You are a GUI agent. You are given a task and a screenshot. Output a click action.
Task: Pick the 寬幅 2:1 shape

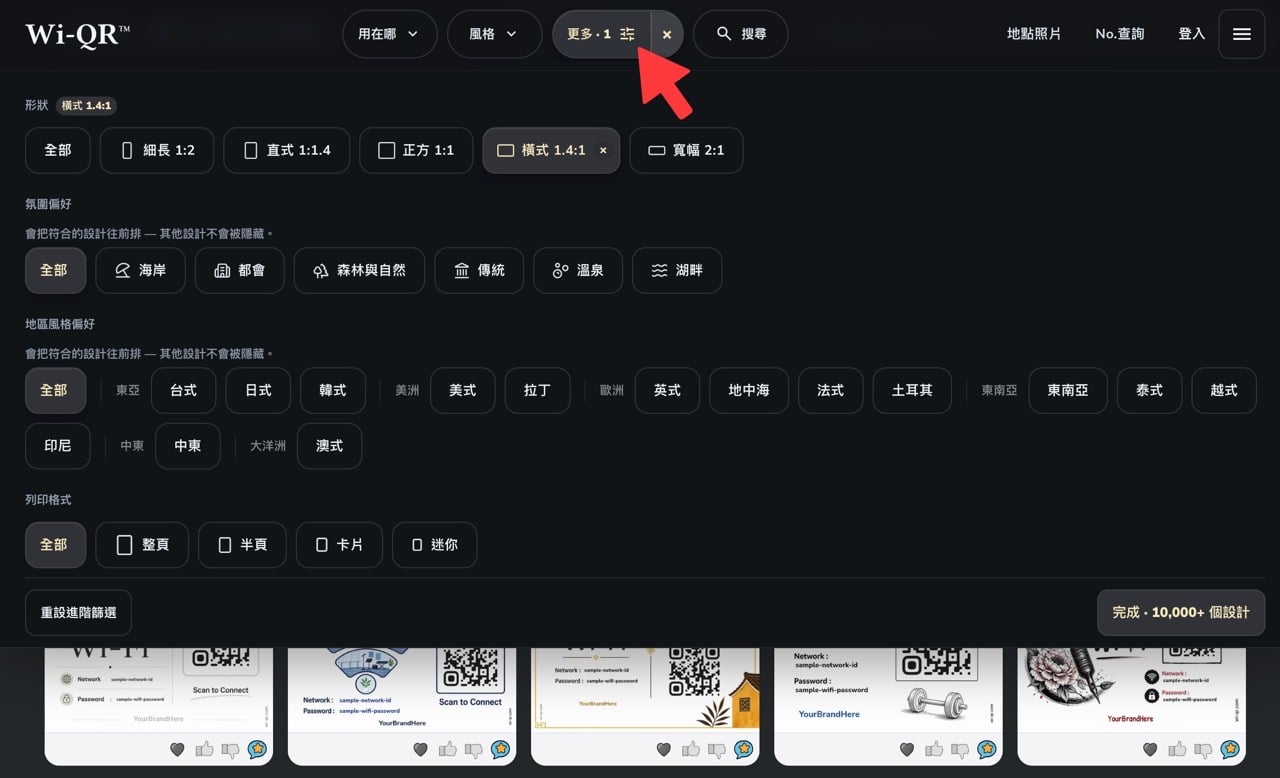point(686,150)
